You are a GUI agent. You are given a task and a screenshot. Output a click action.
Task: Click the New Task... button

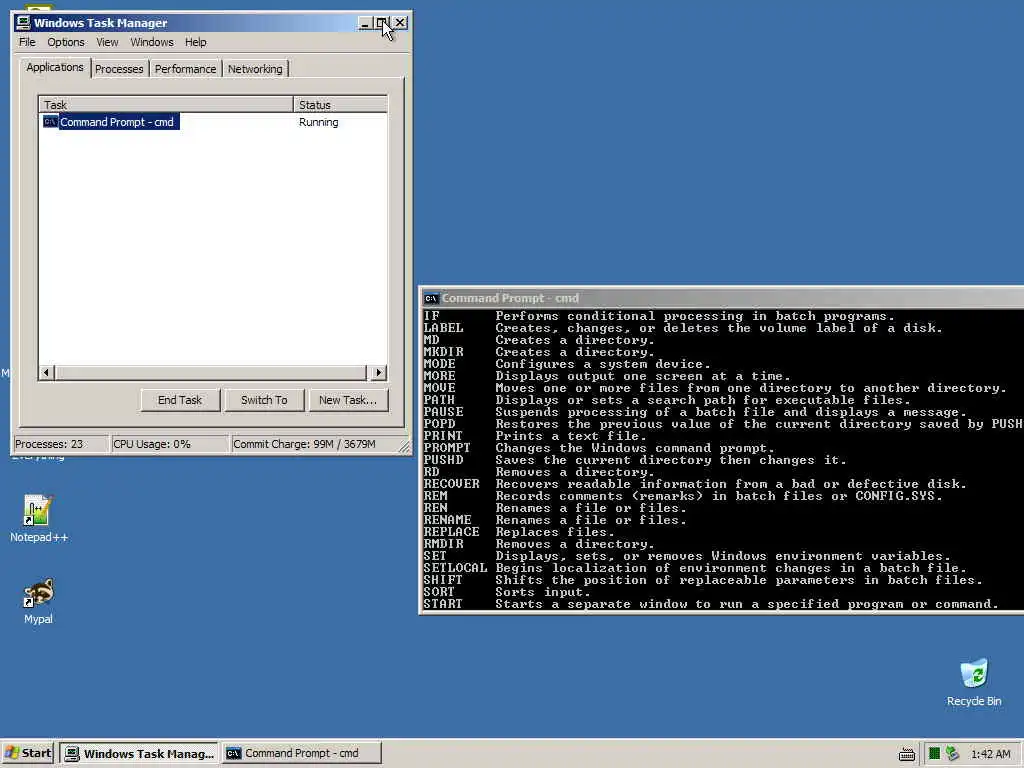pos(347,400)
